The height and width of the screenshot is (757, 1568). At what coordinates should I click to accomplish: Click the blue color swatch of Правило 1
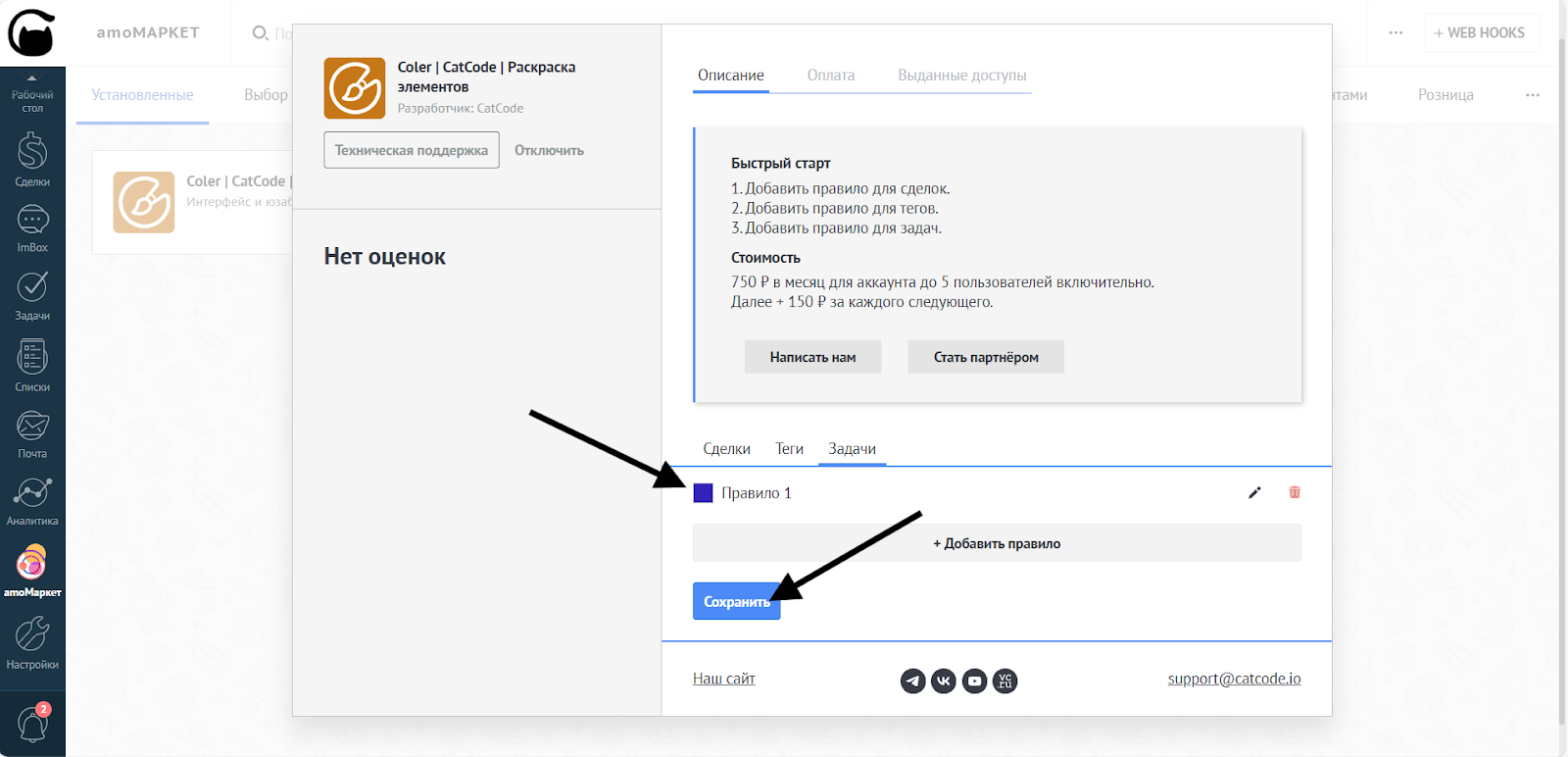703,492
